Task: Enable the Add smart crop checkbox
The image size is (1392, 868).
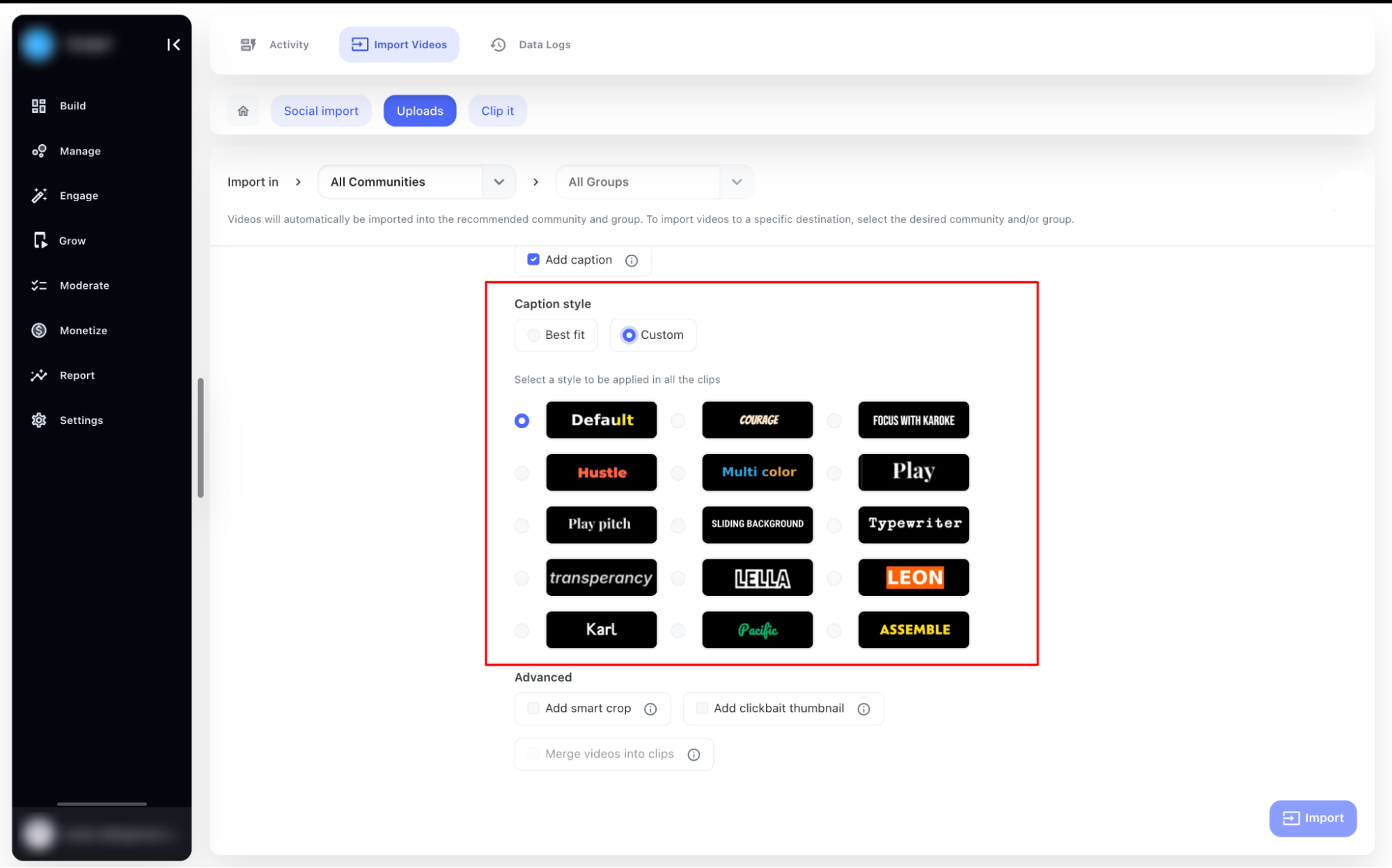Action: click(533, 708)
